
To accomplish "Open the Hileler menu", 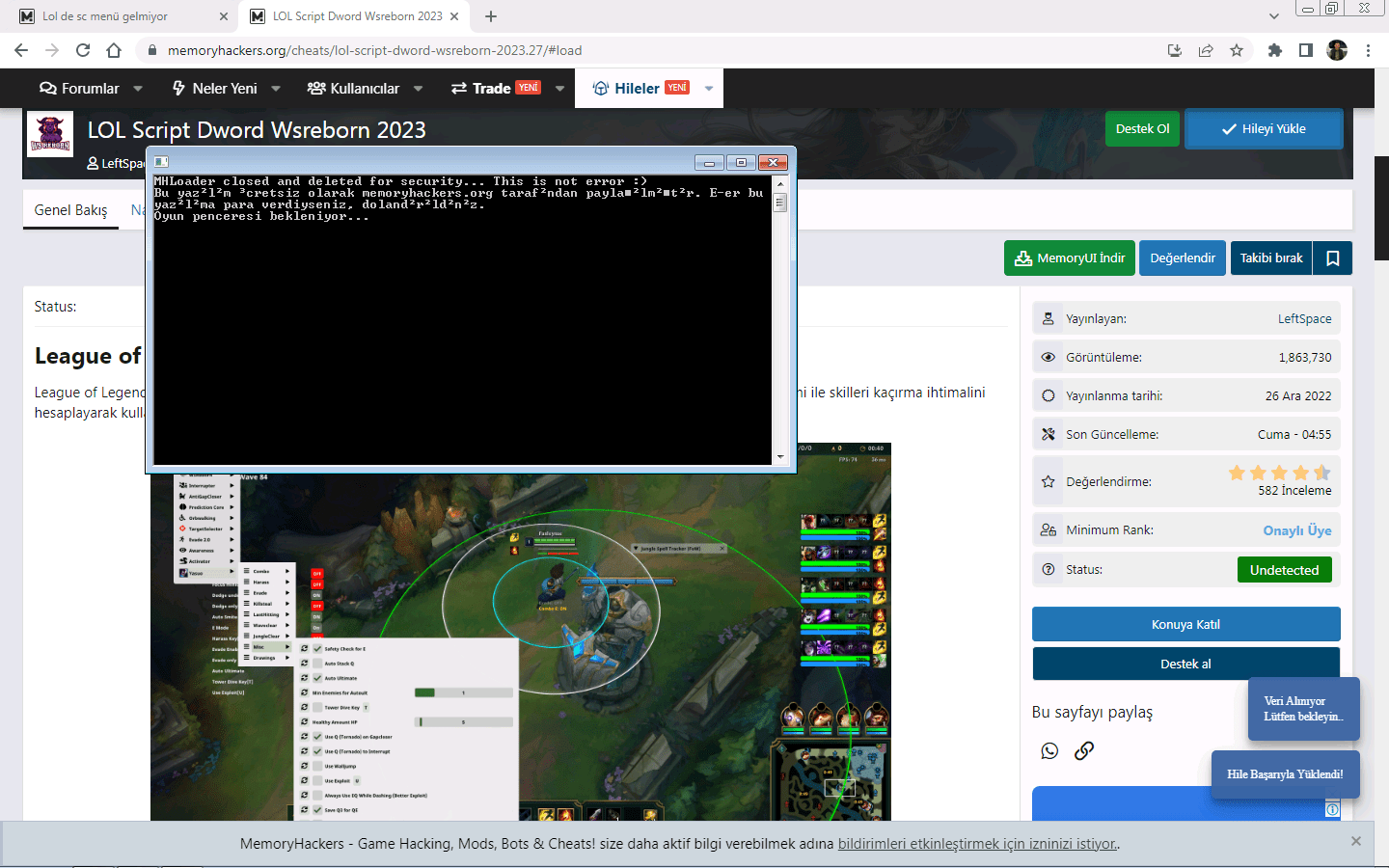I will tap(640, 89).
